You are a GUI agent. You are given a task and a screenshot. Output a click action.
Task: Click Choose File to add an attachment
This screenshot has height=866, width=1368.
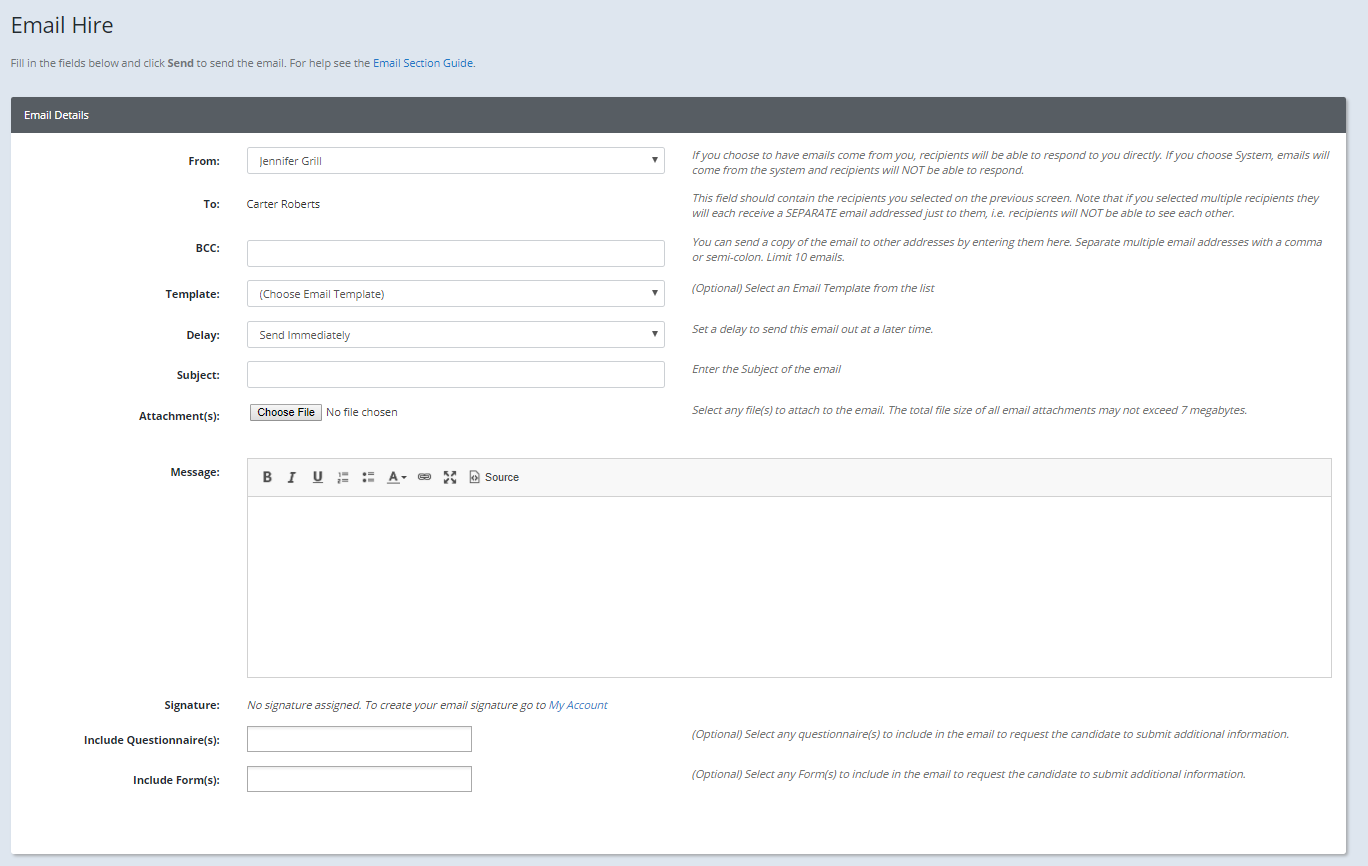click(285, 411)
